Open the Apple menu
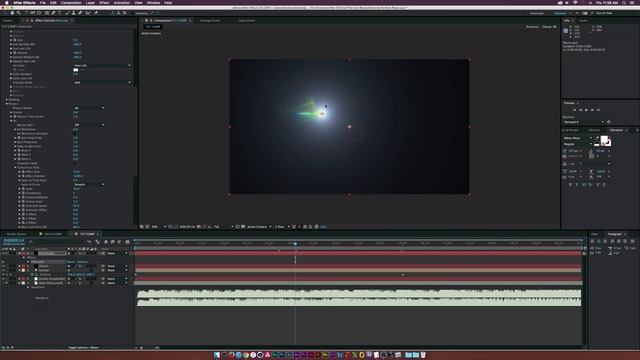640x360 pixels. tap(7, 2)
